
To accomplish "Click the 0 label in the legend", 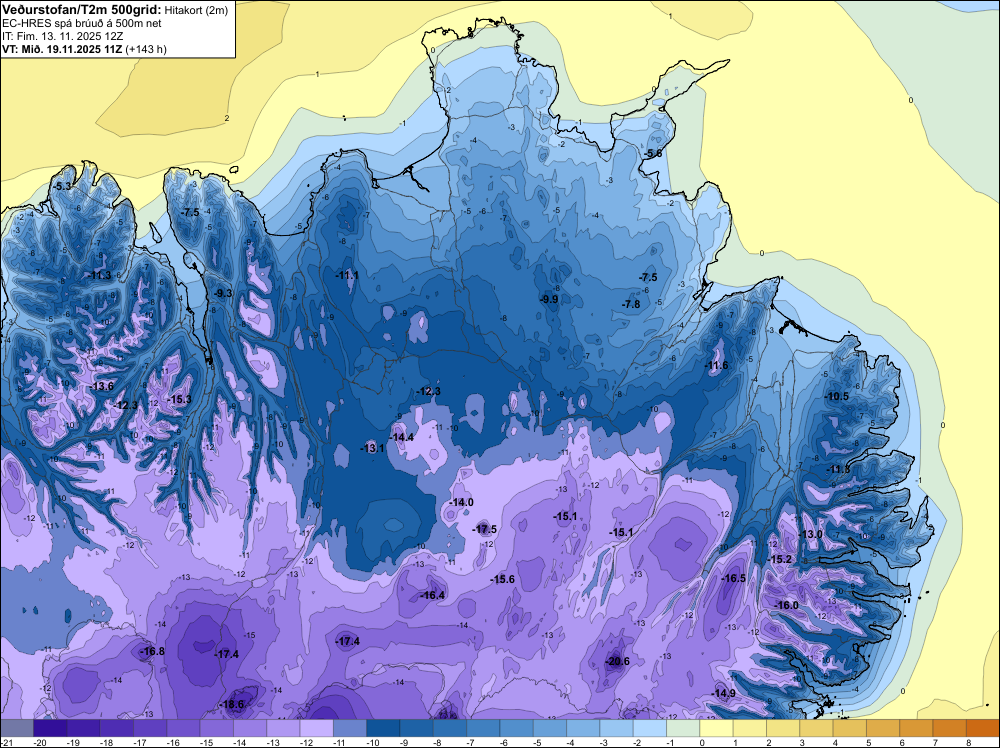I will 701,742.
